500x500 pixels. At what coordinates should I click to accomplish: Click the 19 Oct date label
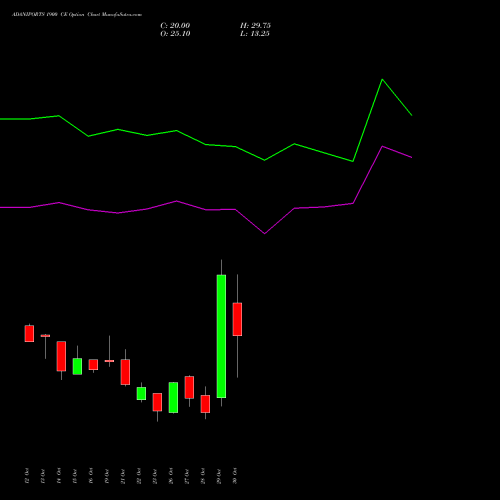[x=107, y=476]
